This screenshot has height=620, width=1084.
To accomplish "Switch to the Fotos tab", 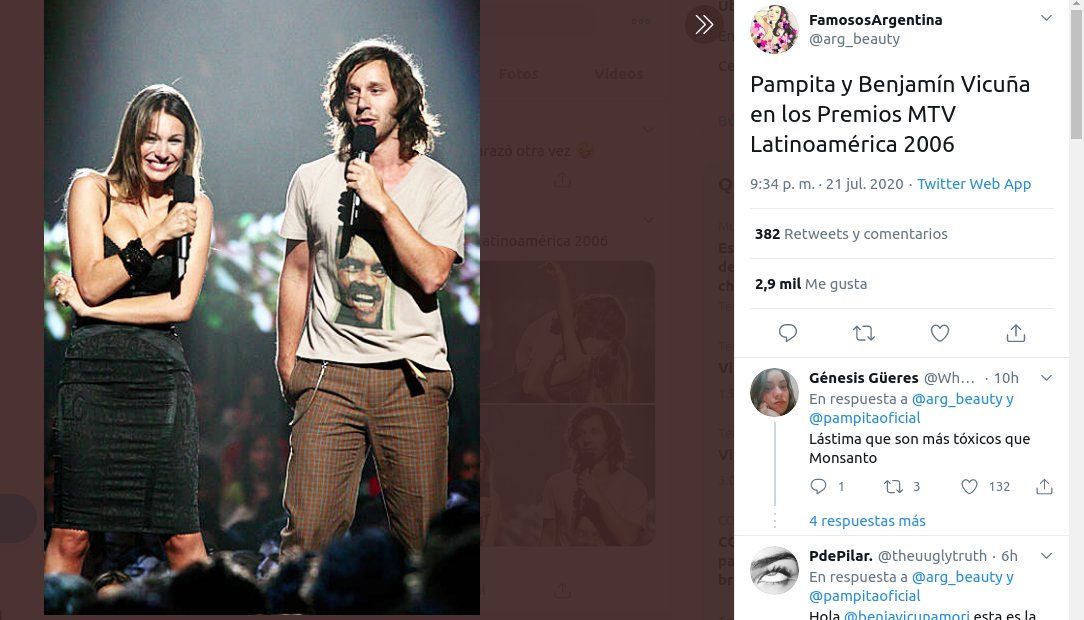I will click(518, 73).
